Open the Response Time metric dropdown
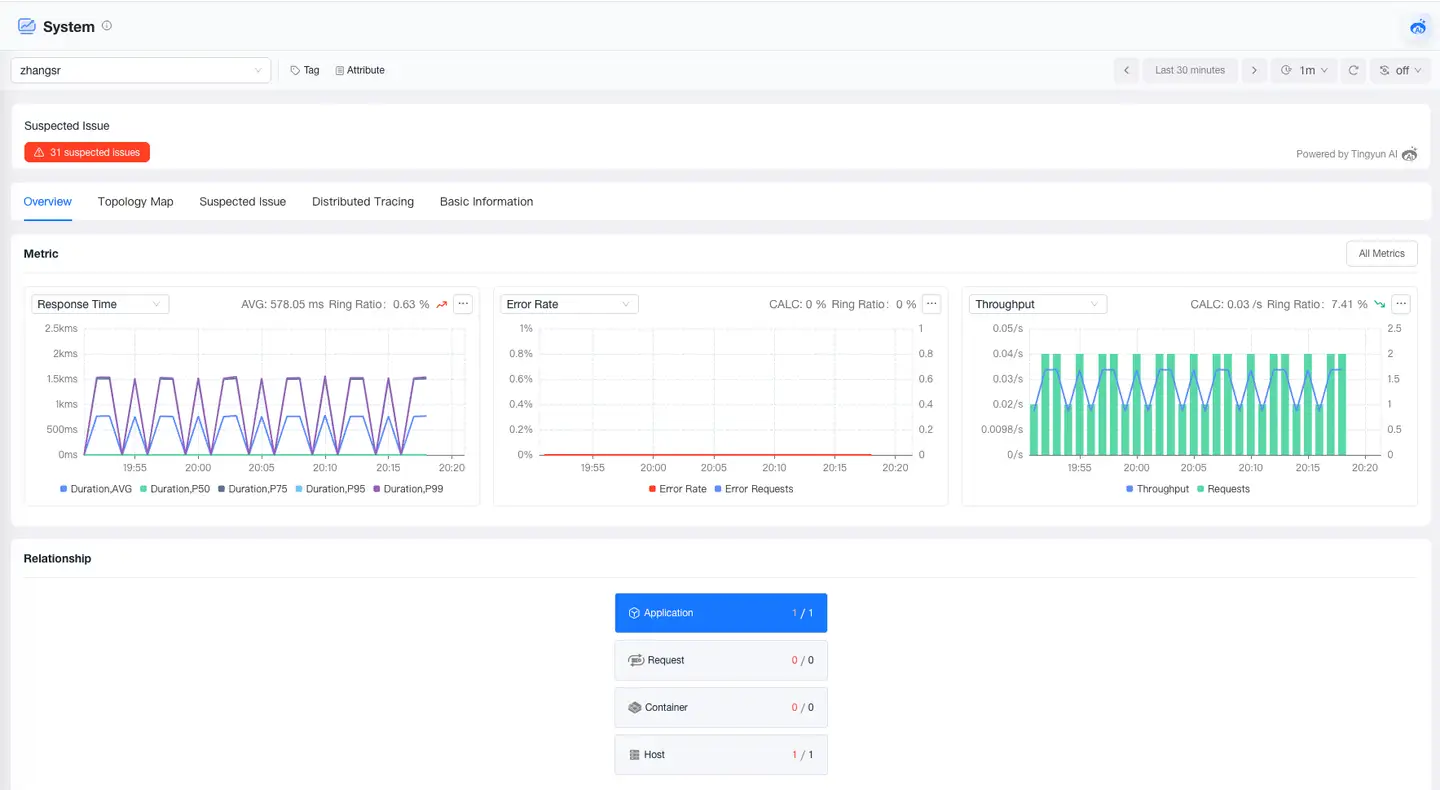The image size is (1440, 790). click(x=100, y=304)
